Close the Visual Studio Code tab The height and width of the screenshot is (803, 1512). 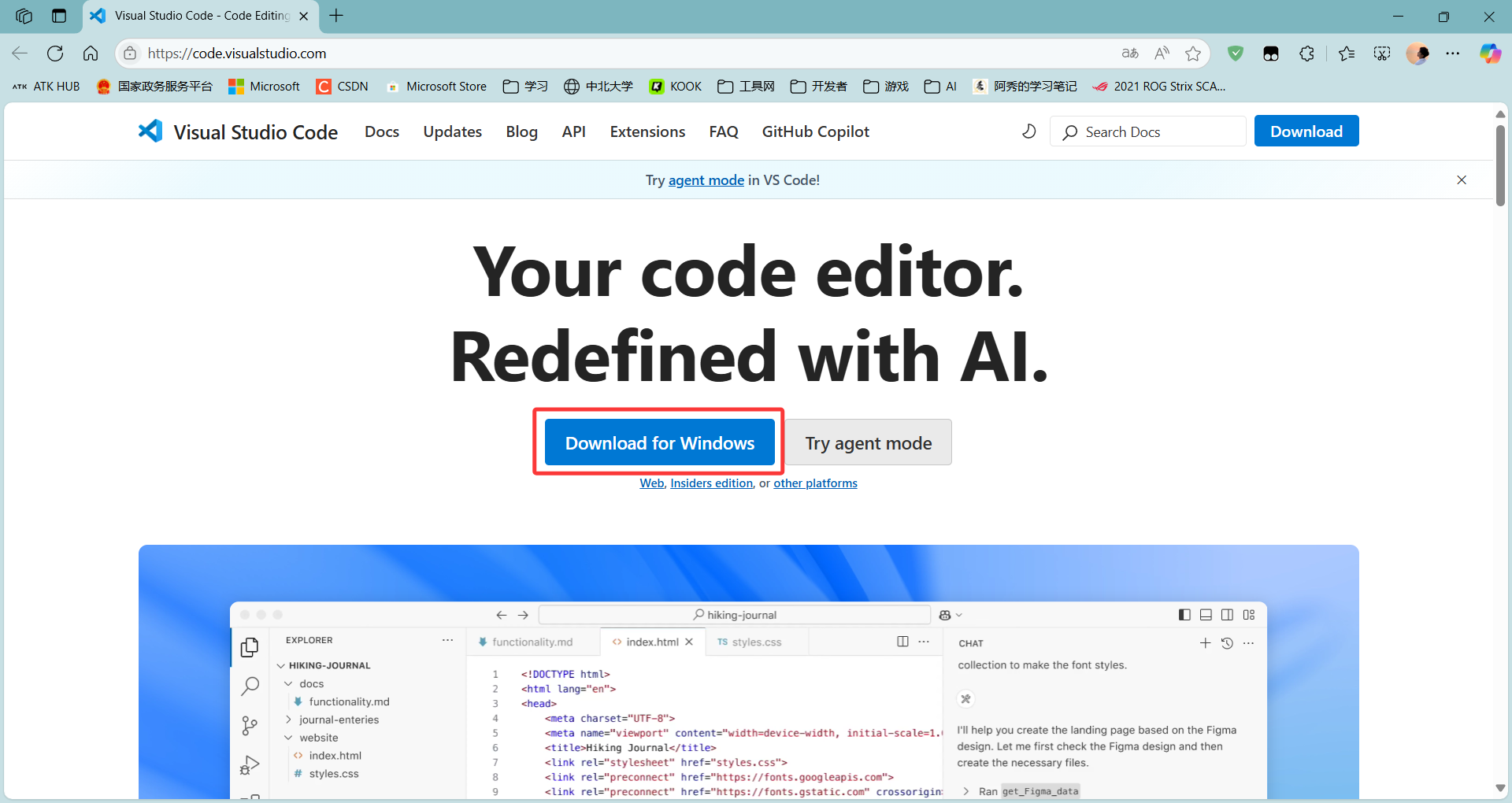click(304, 16)
